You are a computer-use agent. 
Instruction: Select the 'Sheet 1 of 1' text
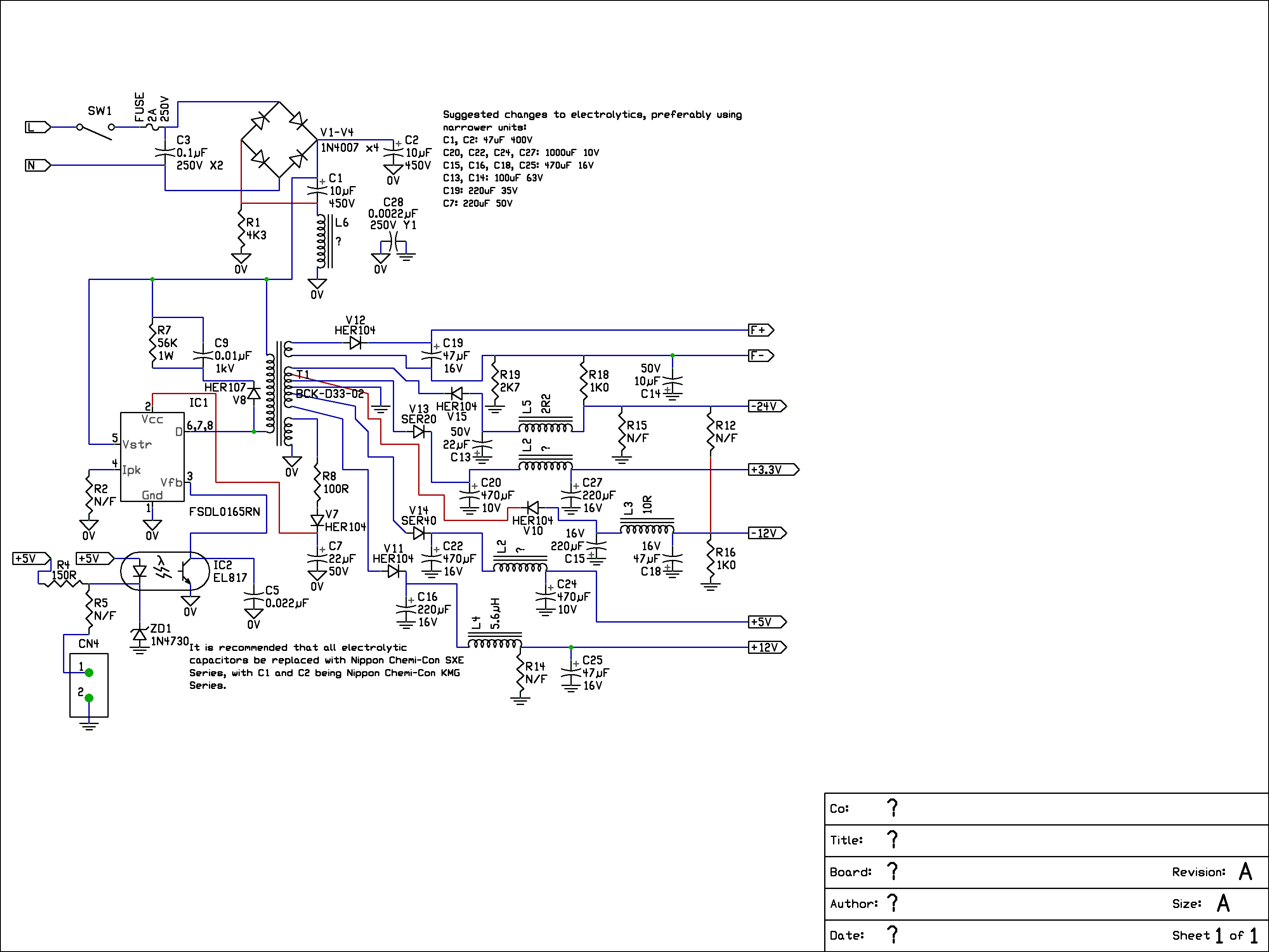tap(1214, 936)
